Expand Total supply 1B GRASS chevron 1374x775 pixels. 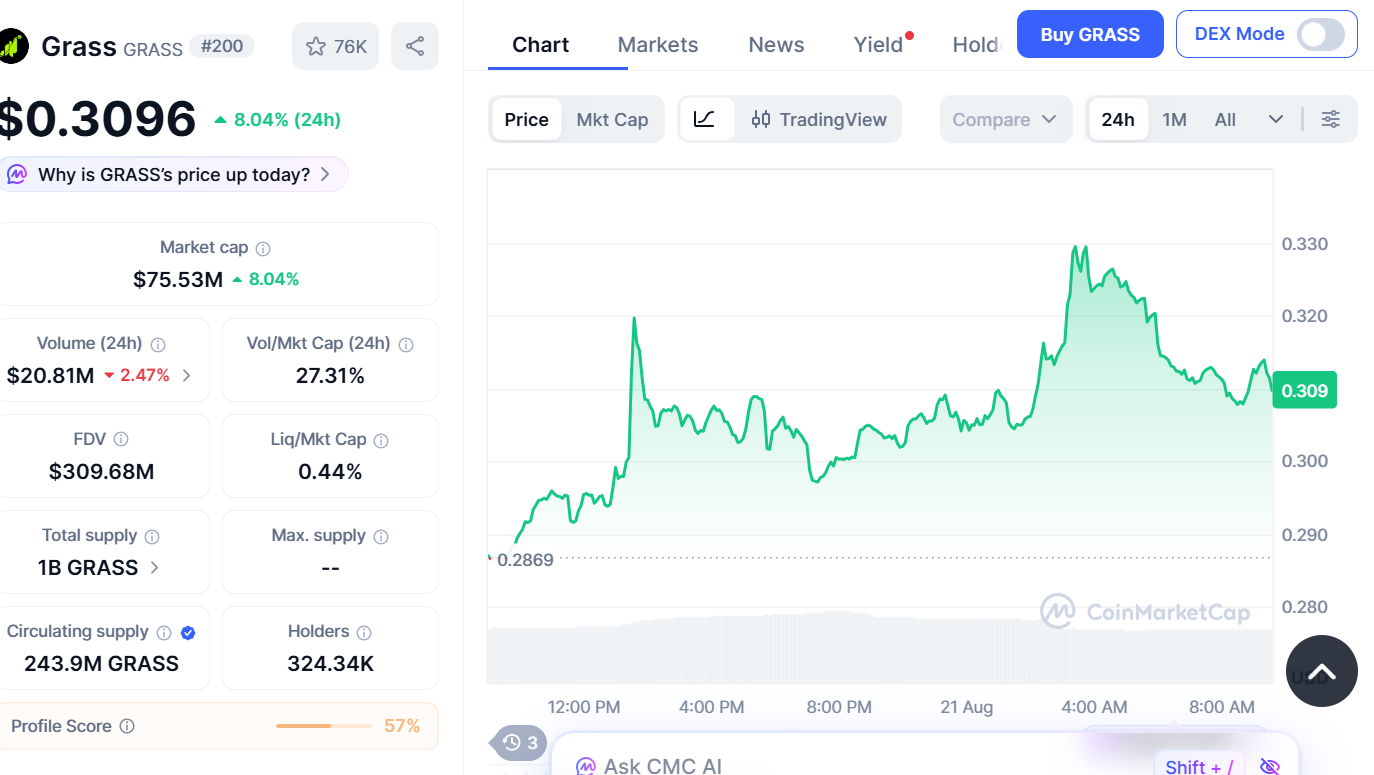pyautogui.click(x=154, y=567)
